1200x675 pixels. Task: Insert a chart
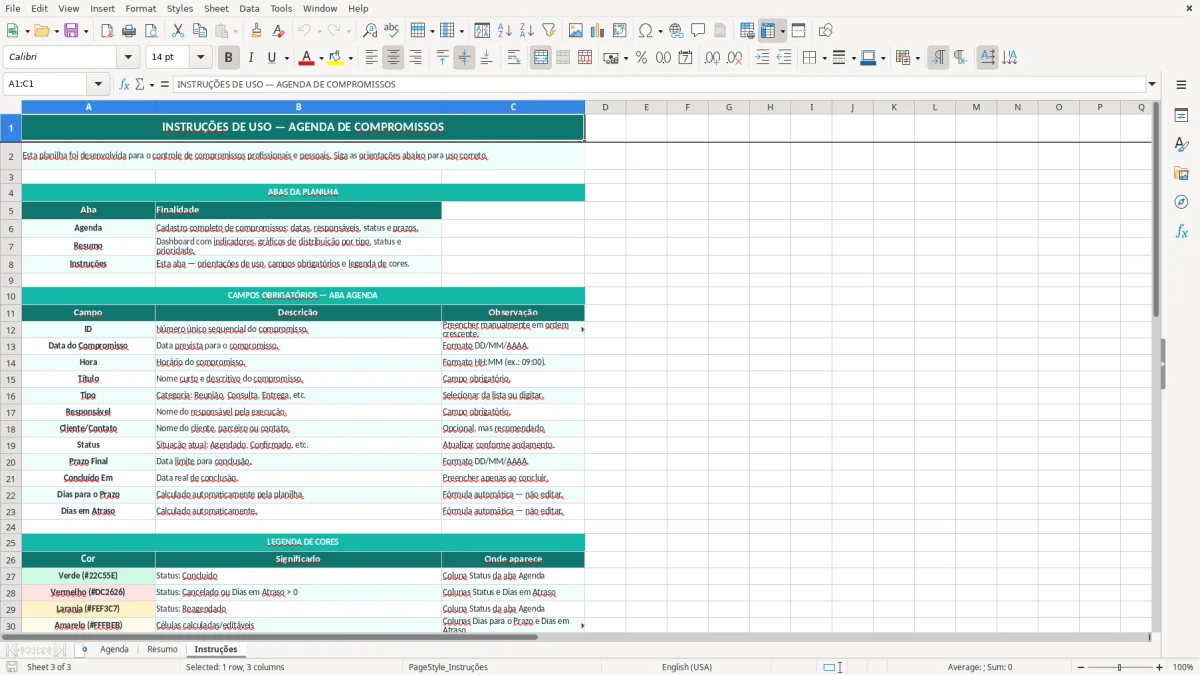tap(597, 31)
